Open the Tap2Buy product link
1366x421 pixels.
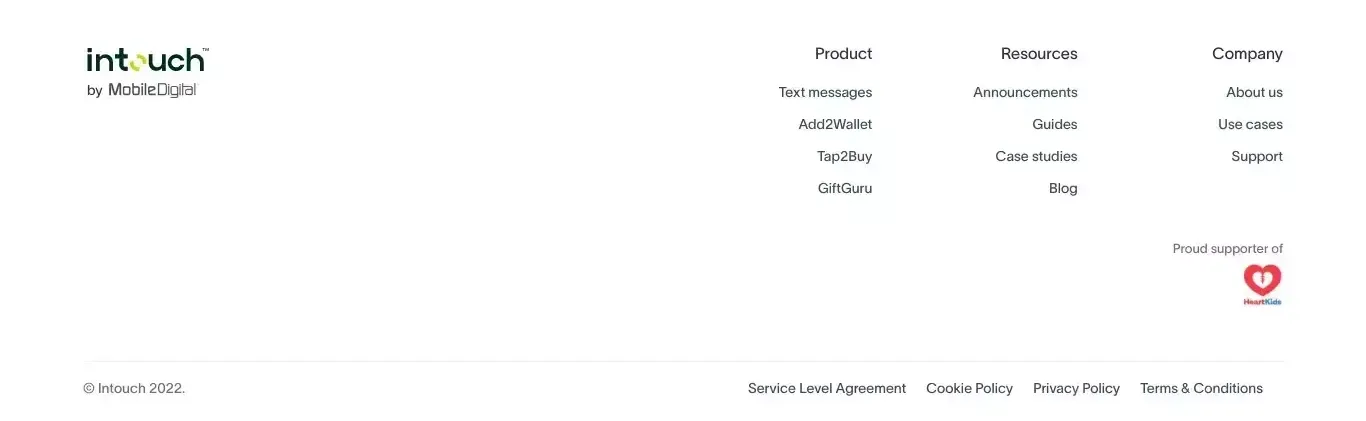844,156
